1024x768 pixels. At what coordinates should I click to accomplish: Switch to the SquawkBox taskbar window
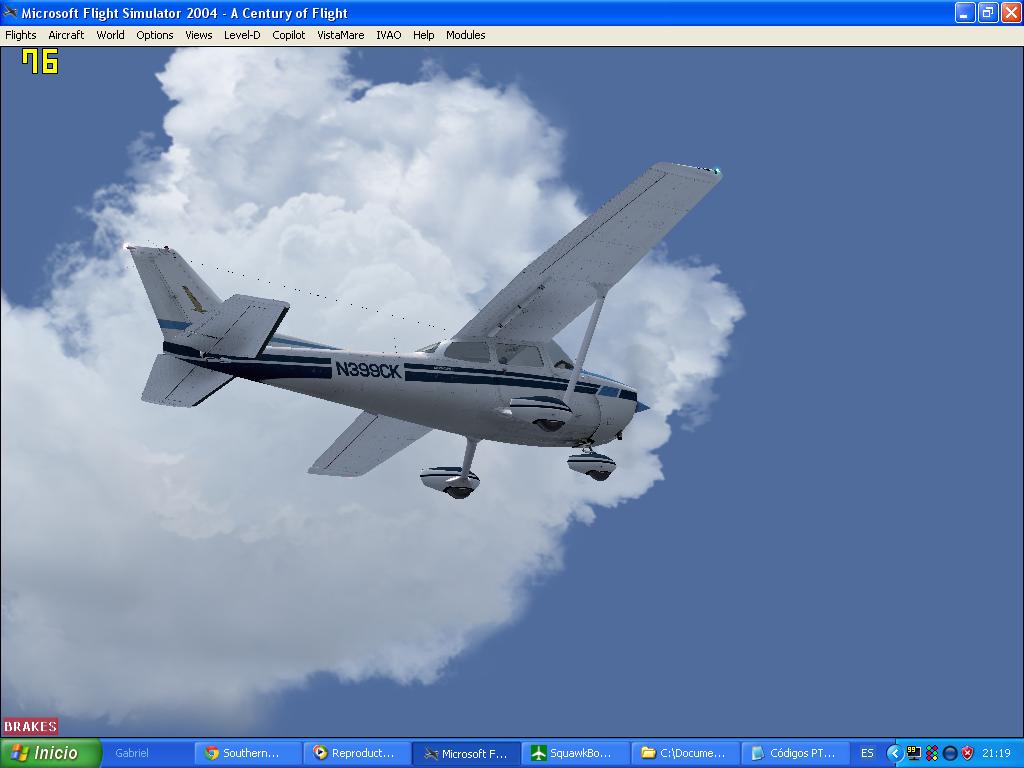(575, 754)
